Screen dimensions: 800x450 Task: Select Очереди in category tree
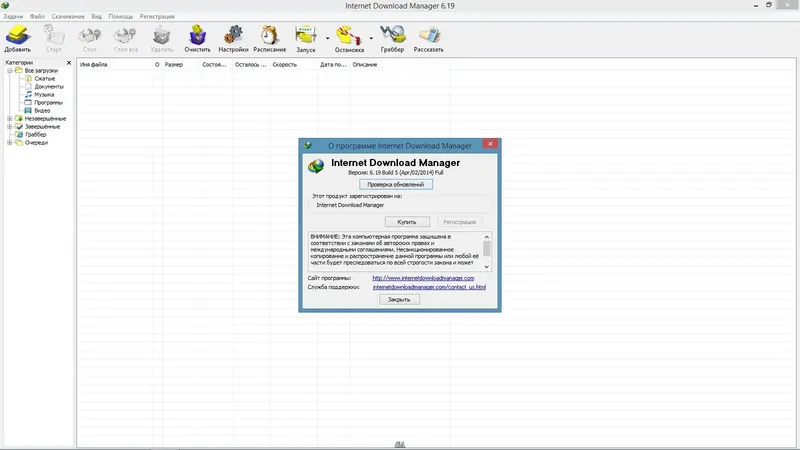[x=36, y=142]
